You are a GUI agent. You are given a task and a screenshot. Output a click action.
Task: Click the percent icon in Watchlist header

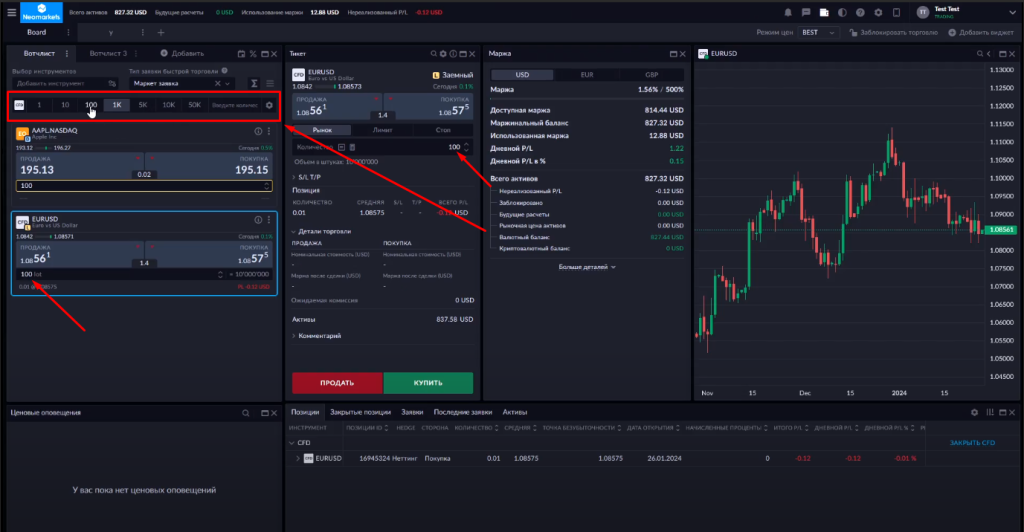click(x=253, y=54)
